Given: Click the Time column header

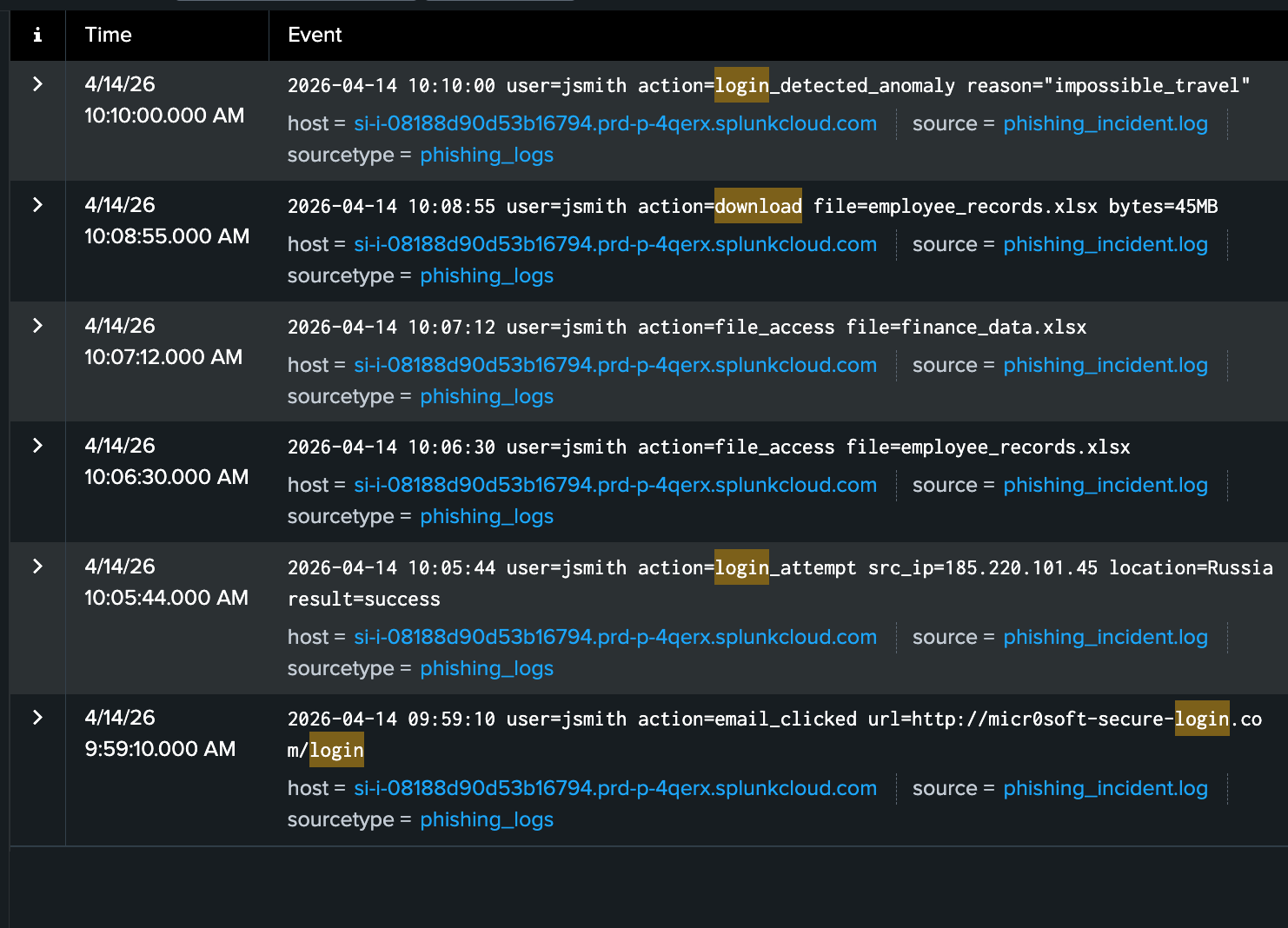Looking at the screenshot, I should pos(109,35).
